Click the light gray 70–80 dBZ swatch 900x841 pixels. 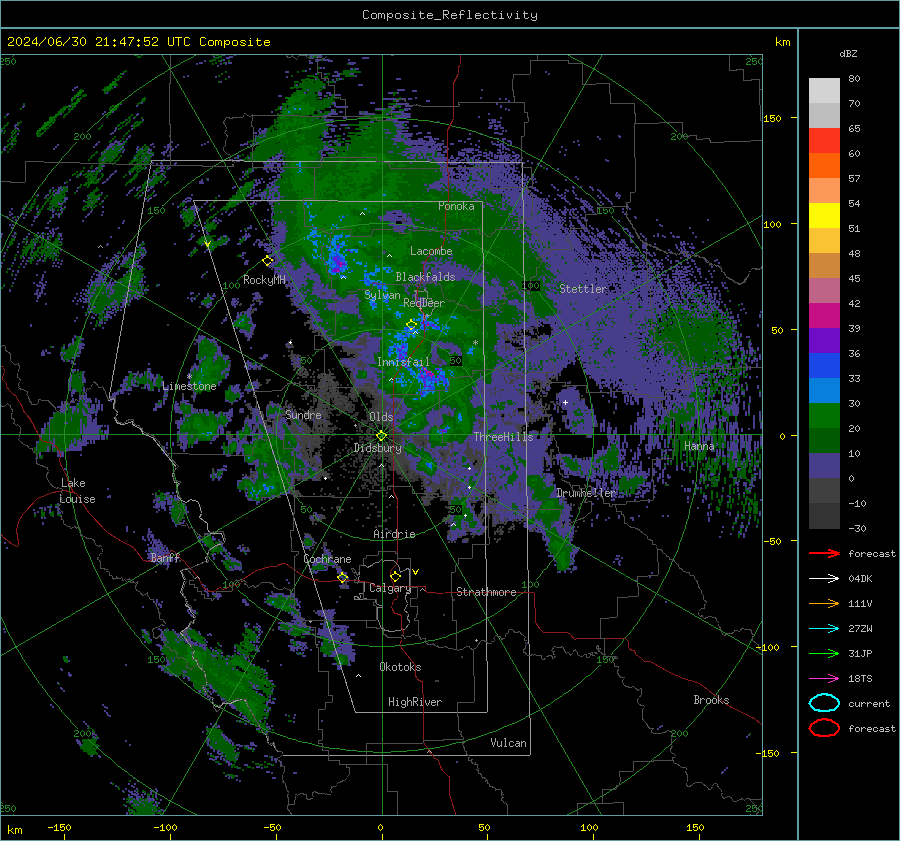[x=824, y=91]
